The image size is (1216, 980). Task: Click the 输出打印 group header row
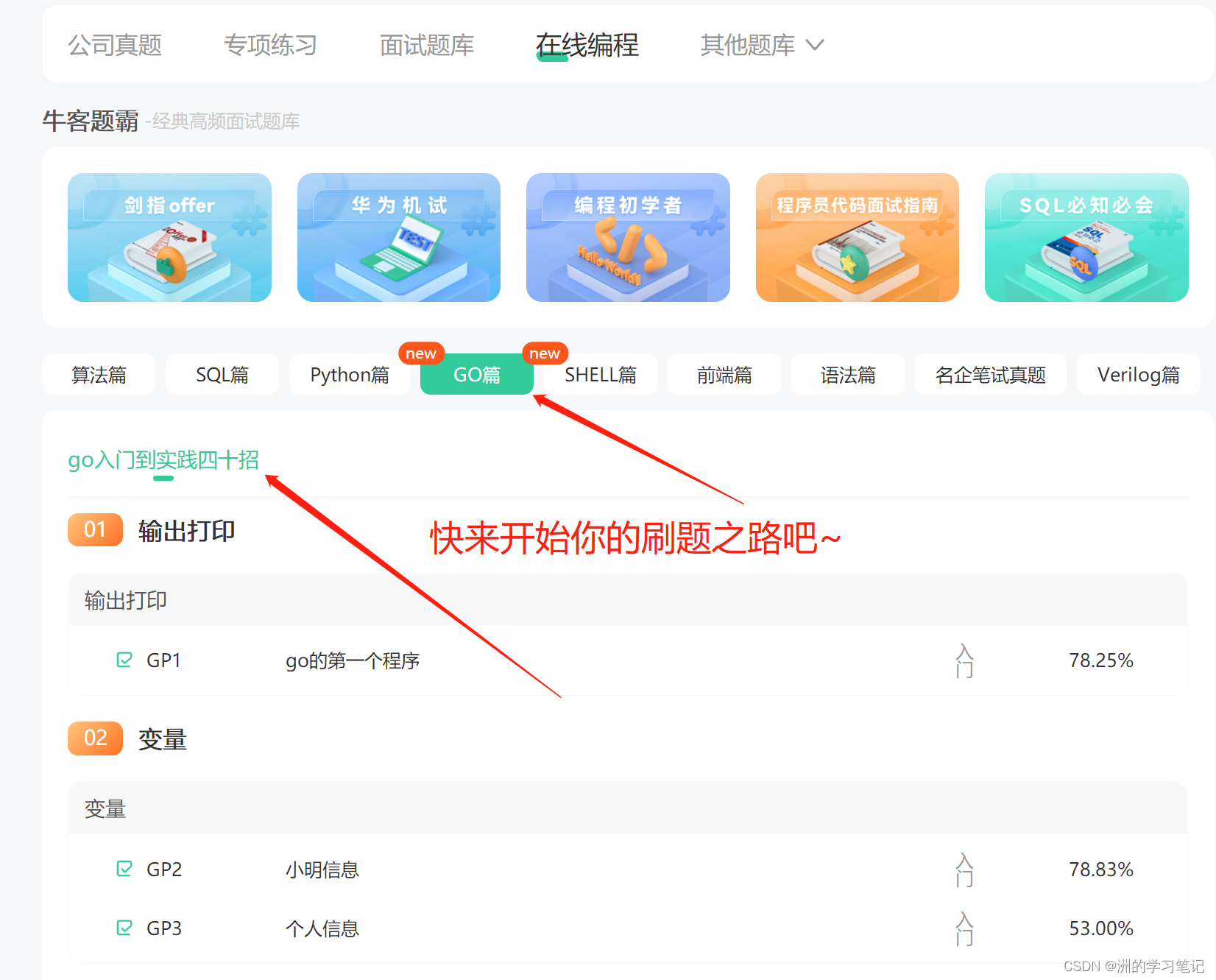628,600
